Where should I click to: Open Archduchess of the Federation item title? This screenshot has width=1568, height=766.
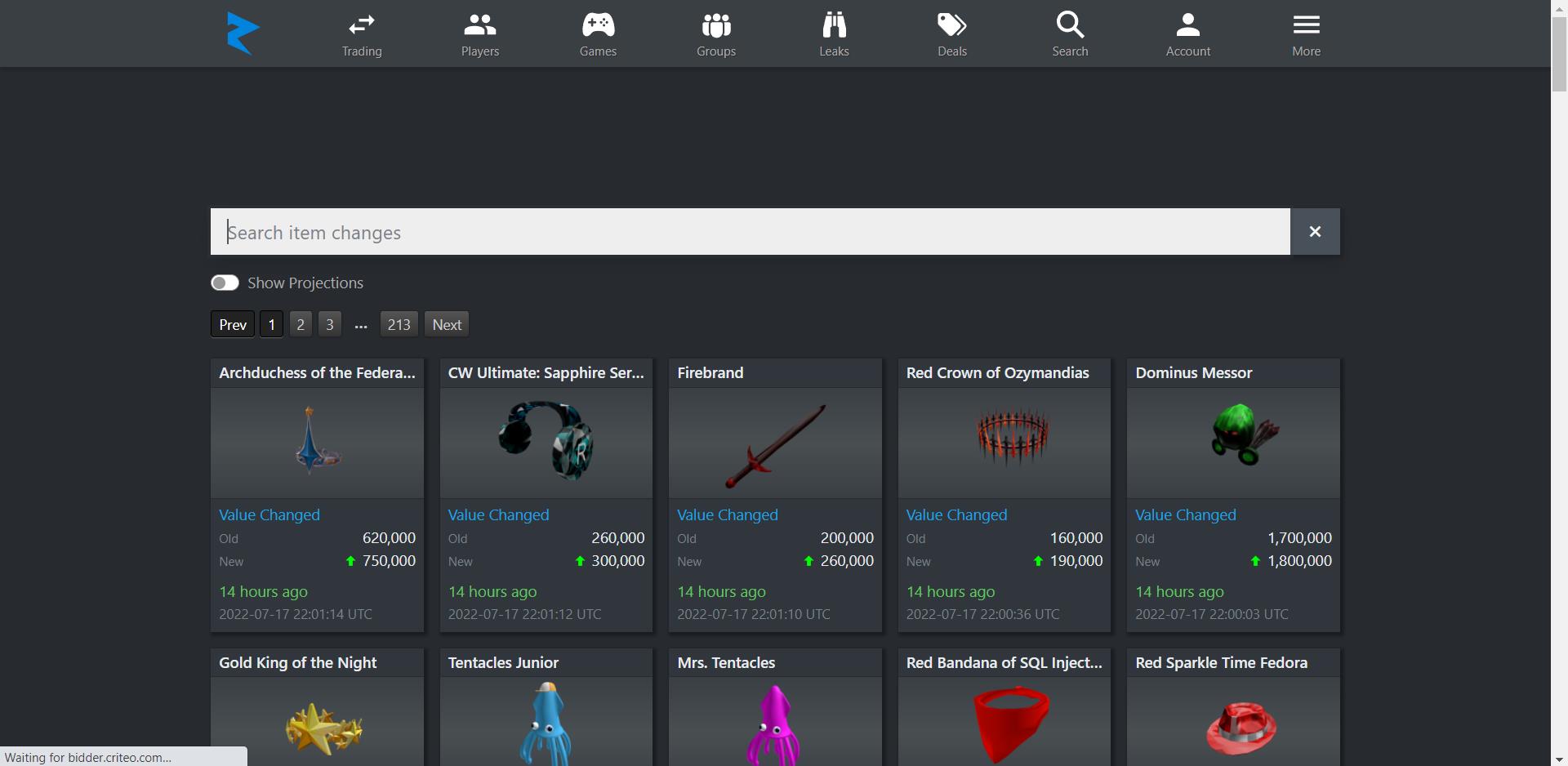pyautogui.click(x=317, y=372)
